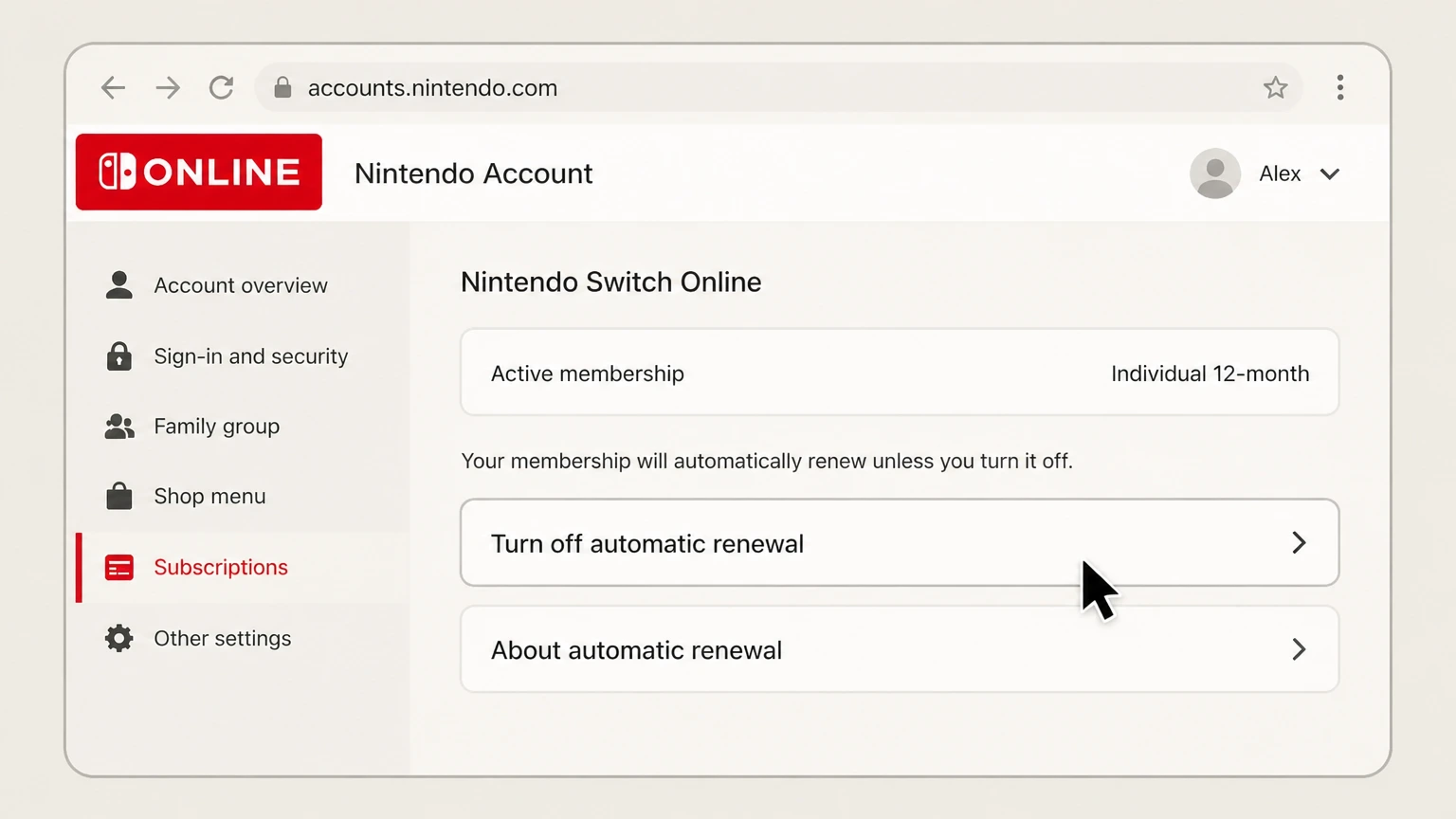
Task: Go to Sign-in and security
Action: [x=243, y=356]
